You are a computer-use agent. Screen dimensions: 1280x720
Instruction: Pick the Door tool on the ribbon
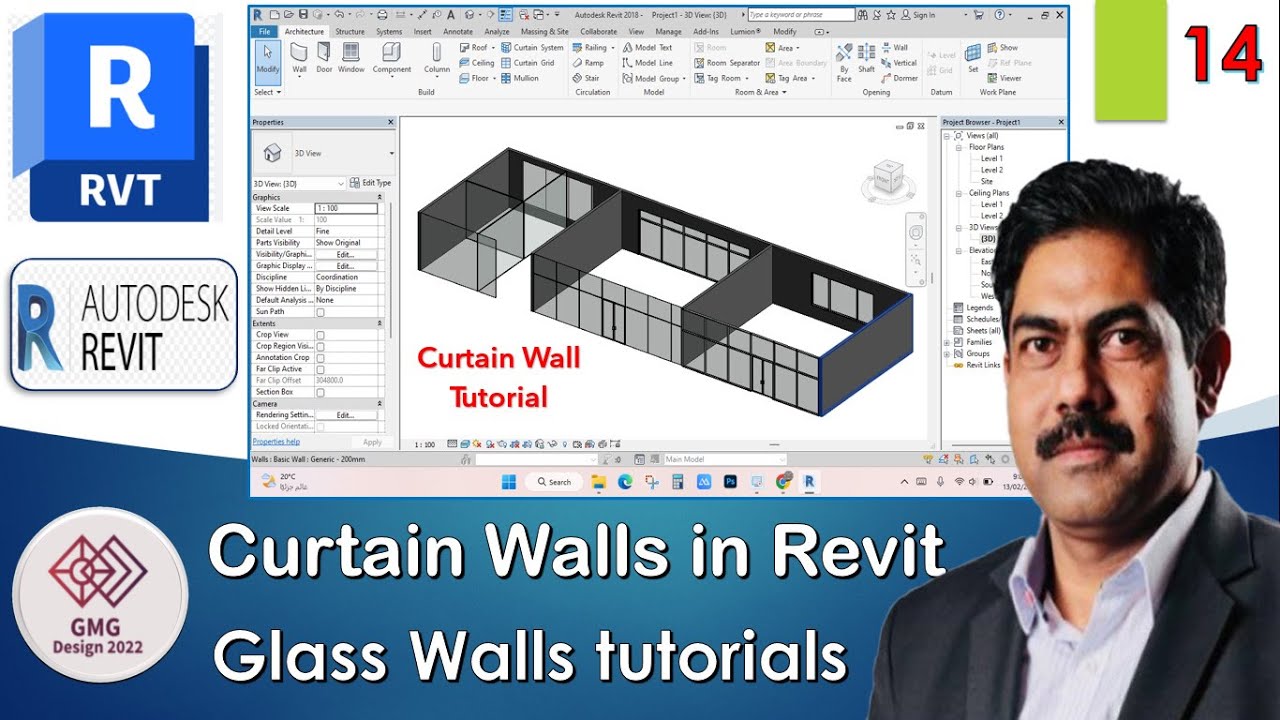[324, 58]
